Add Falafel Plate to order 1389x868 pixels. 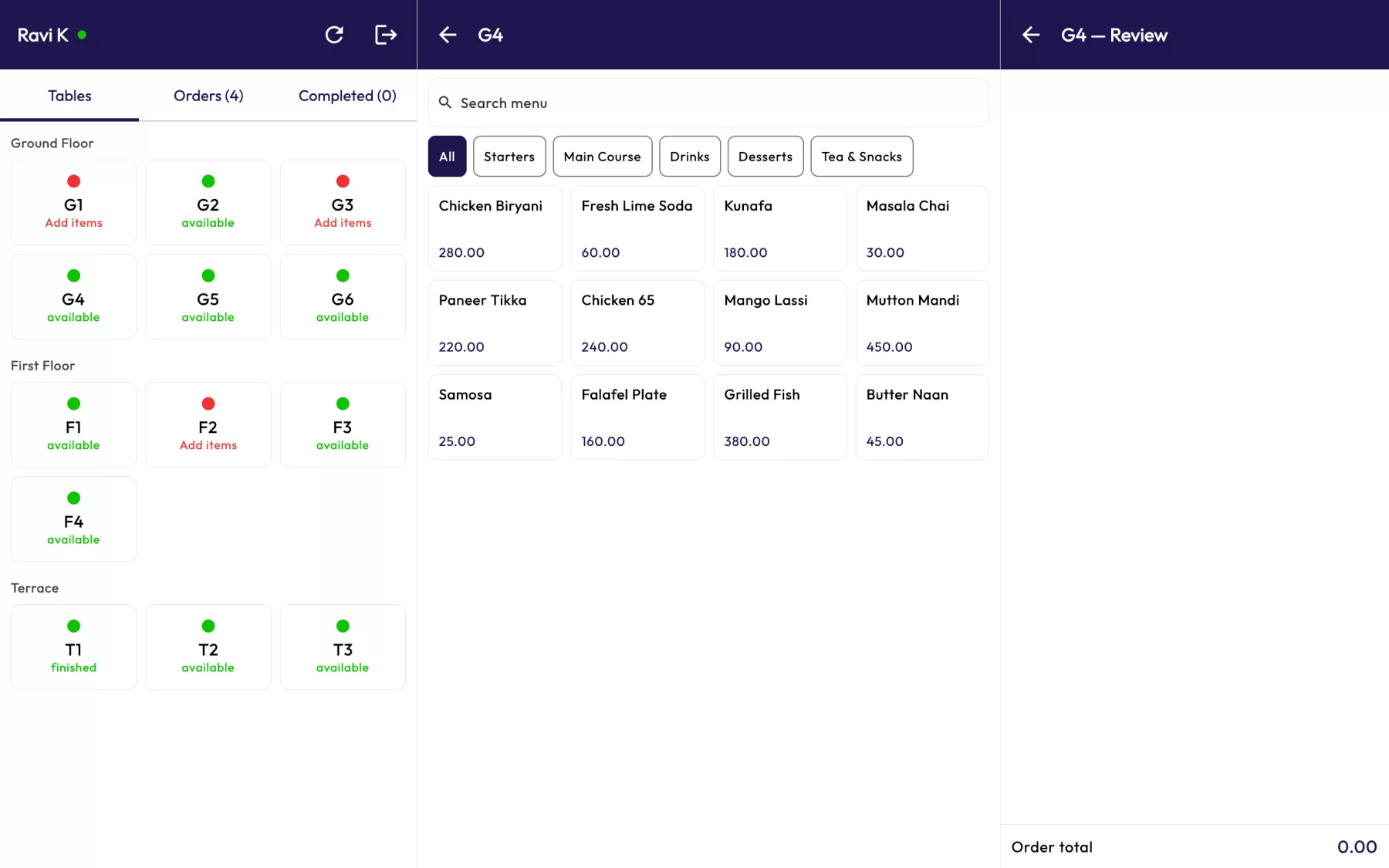(x=637, y=417)
